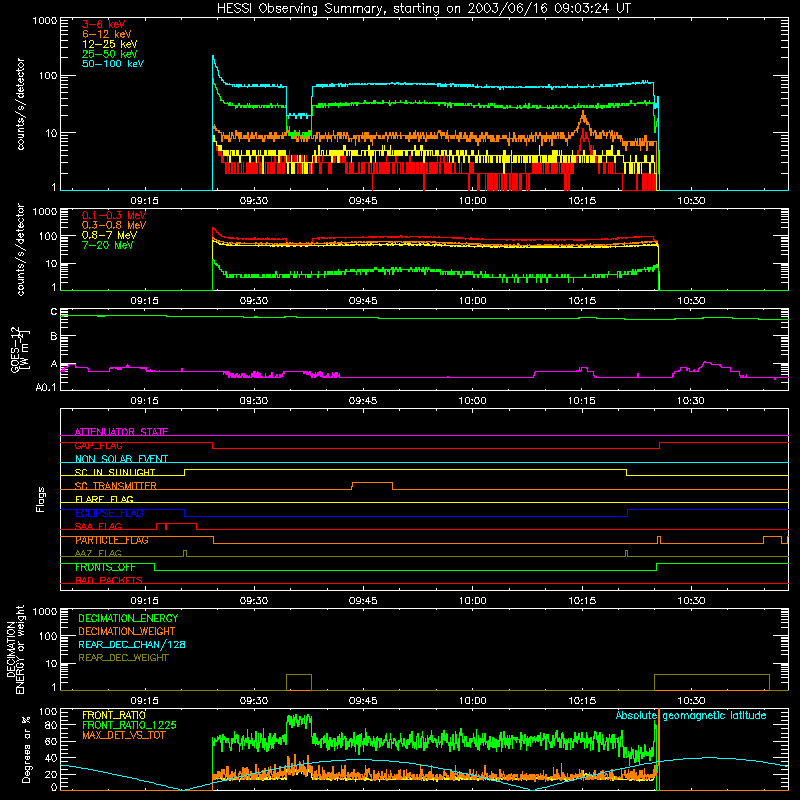This screenshot has height=800, width=800.
Task: Select the PARTICLE_FLAG label
Action: 112,540
